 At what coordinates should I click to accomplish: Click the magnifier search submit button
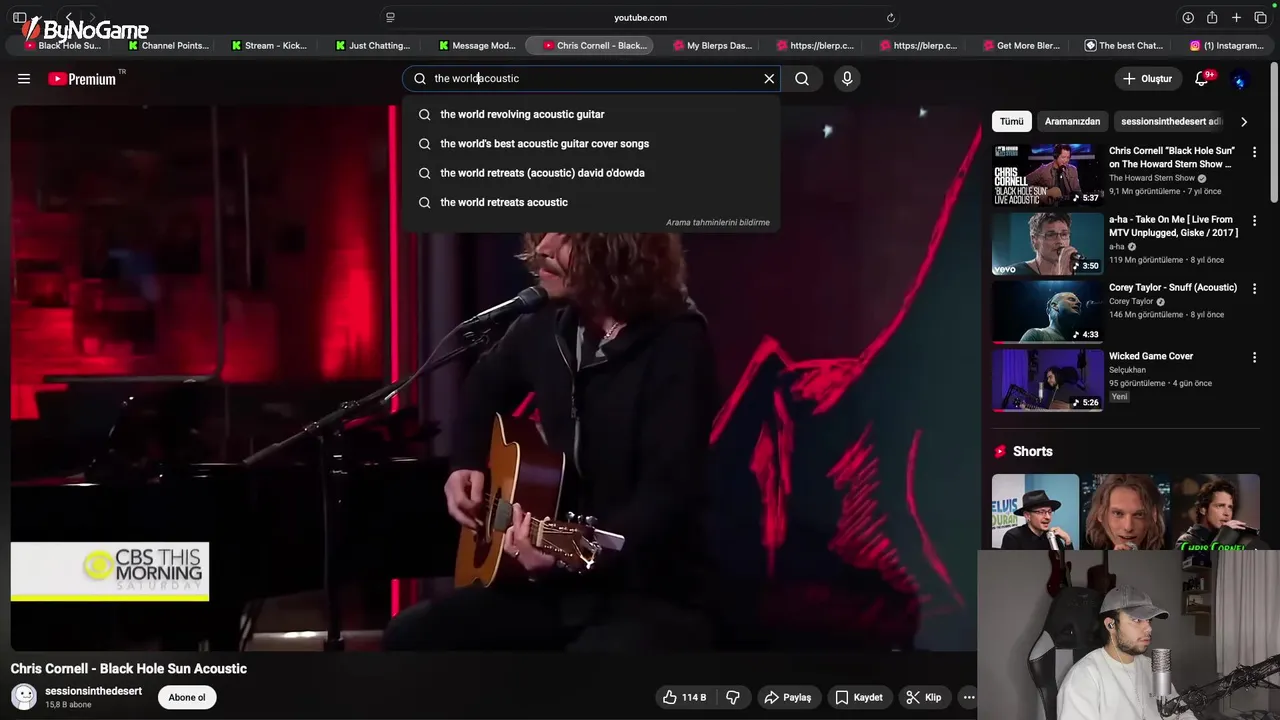pyautogui.click(x=802, y=78)
